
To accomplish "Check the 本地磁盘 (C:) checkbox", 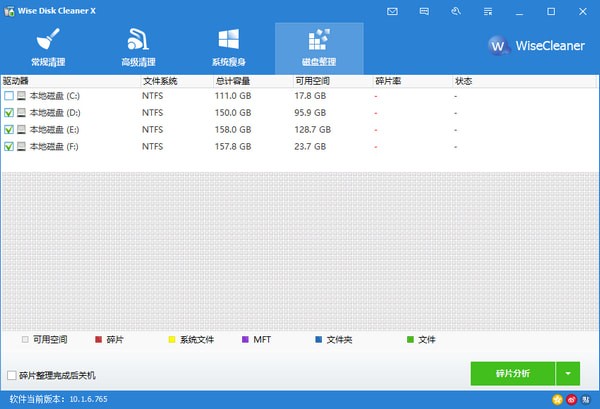I will (x=9, y=96).
